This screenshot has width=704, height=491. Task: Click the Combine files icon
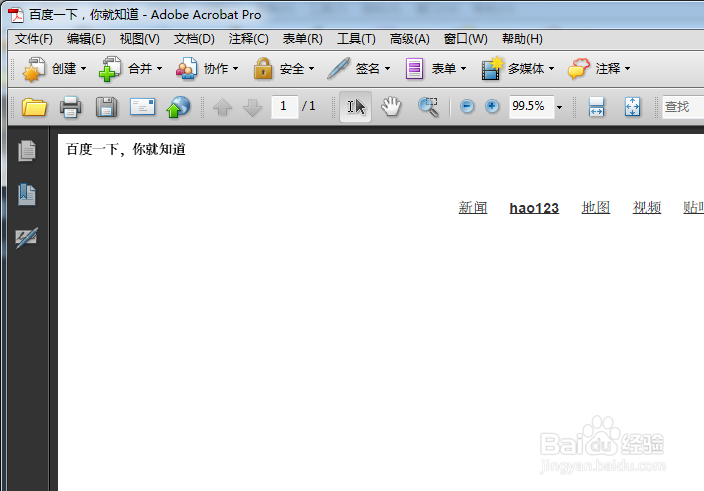(x=109, y=69)
